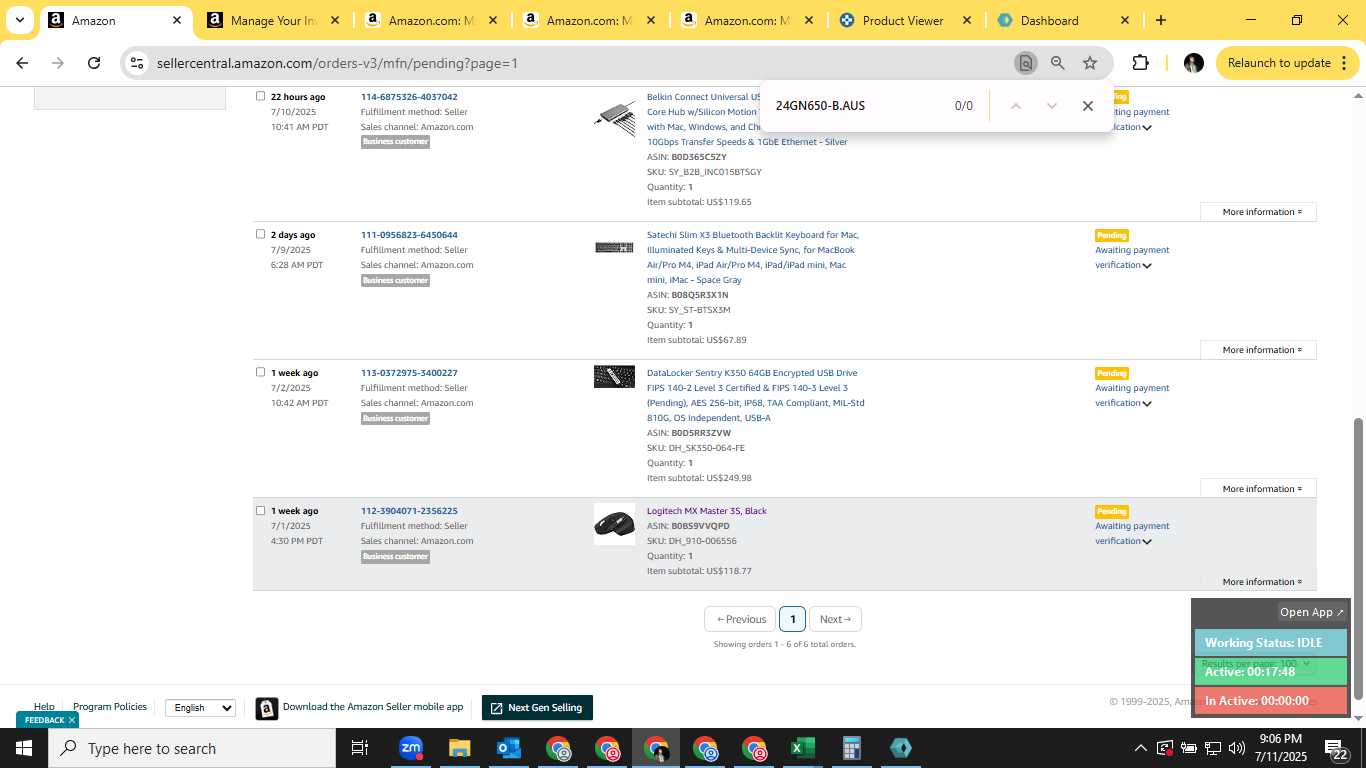1366x768 pixels.
Task: Open a new browser tab
Action: [x=1160, y=20]
